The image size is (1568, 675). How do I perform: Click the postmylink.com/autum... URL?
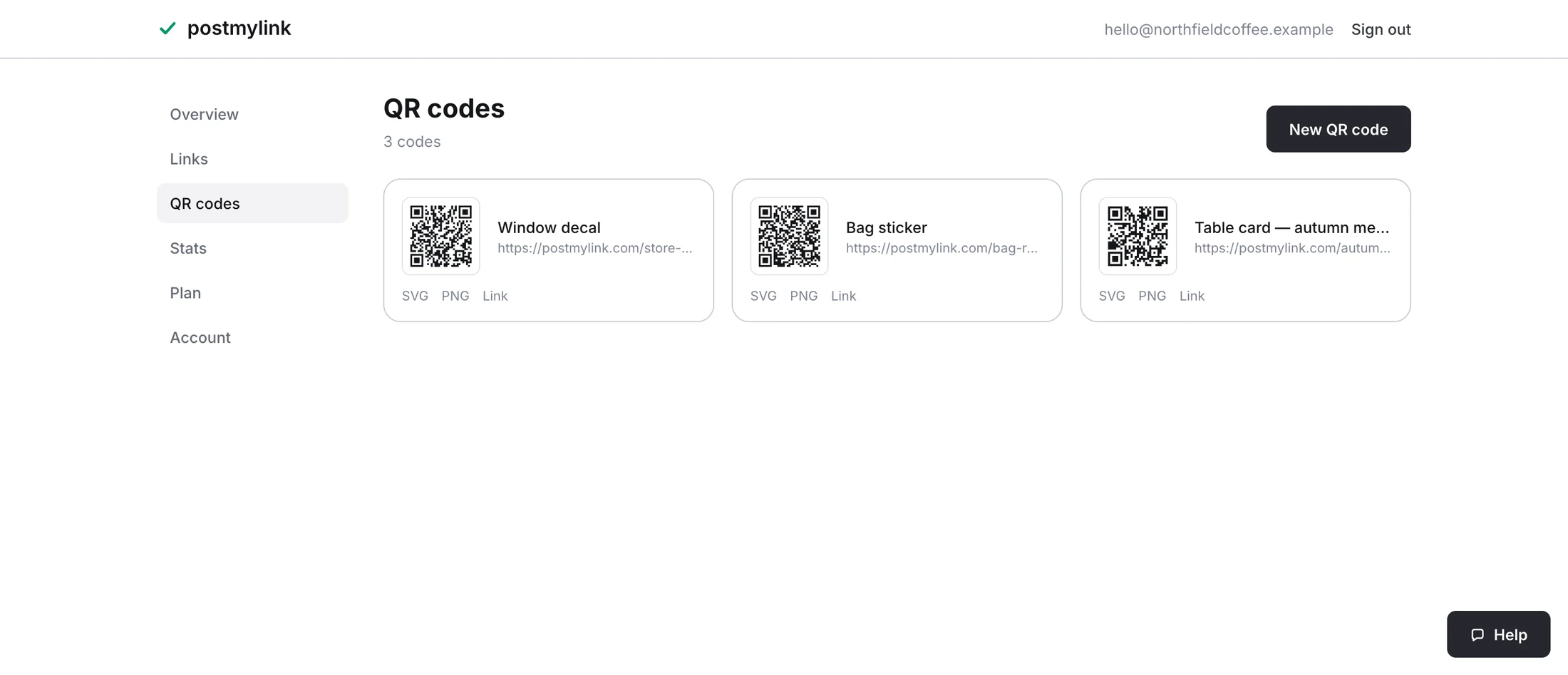pyautogui.click(x=1293, y=248)
